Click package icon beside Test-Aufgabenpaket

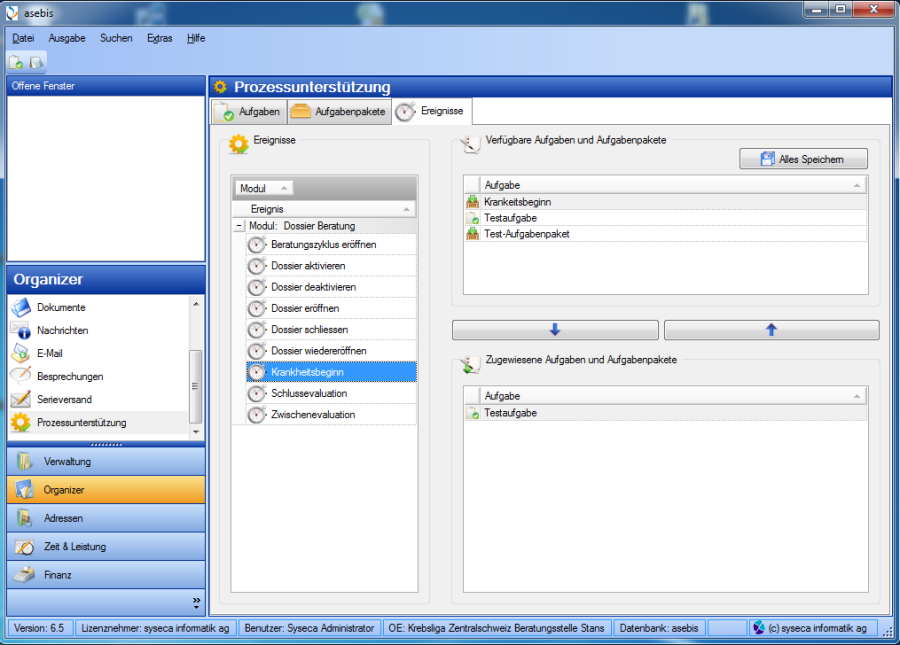(x=472, y=234)
